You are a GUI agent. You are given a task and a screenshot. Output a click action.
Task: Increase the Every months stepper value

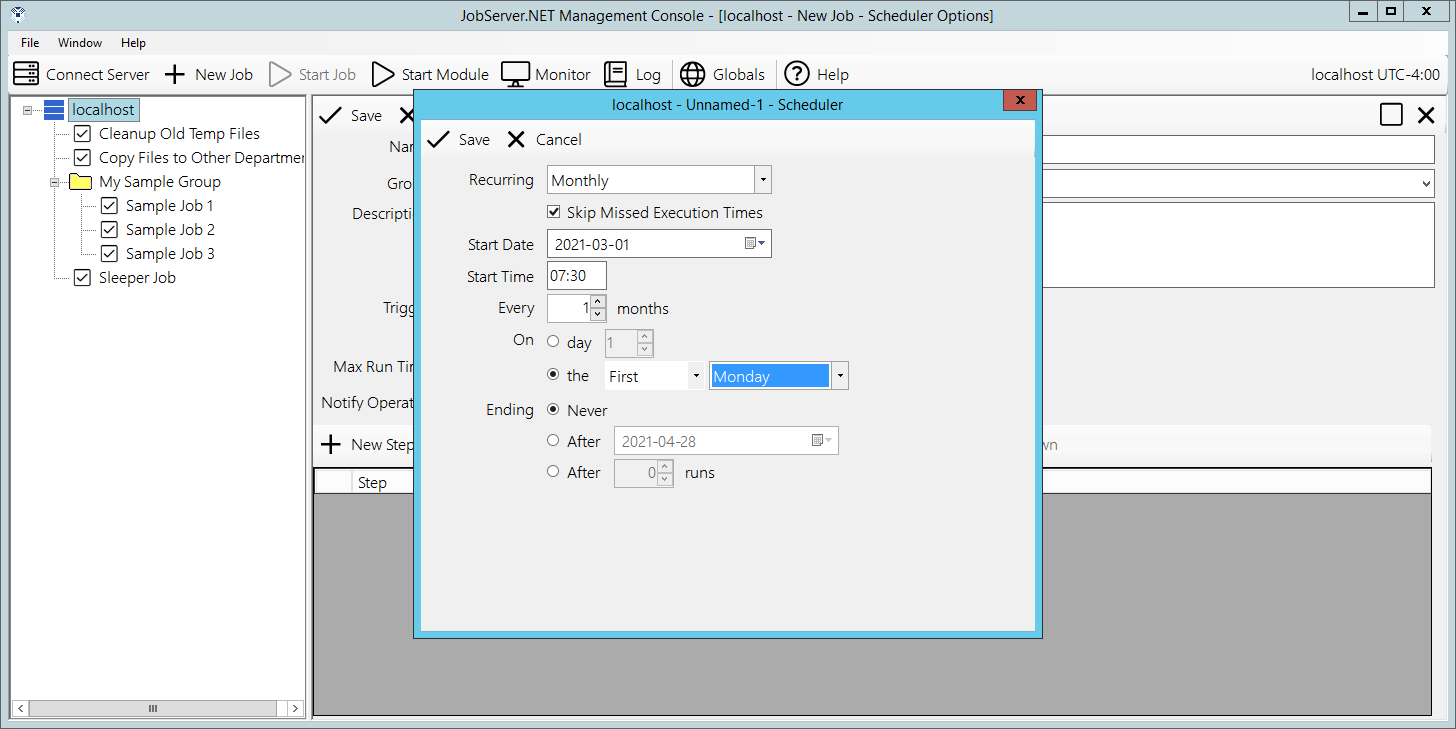tap(598, 302)
